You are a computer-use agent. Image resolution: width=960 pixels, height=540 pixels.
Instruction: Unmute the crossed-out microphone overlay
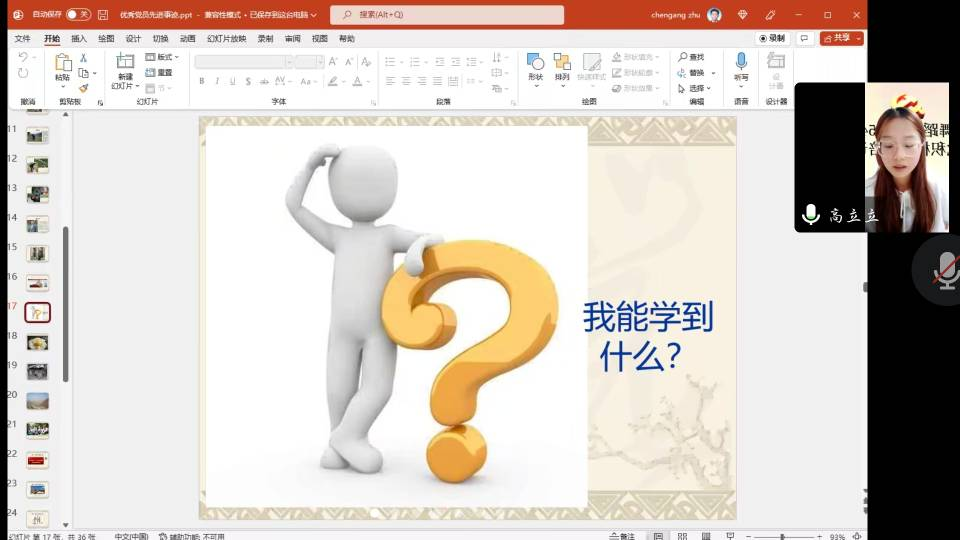[944, 270]
